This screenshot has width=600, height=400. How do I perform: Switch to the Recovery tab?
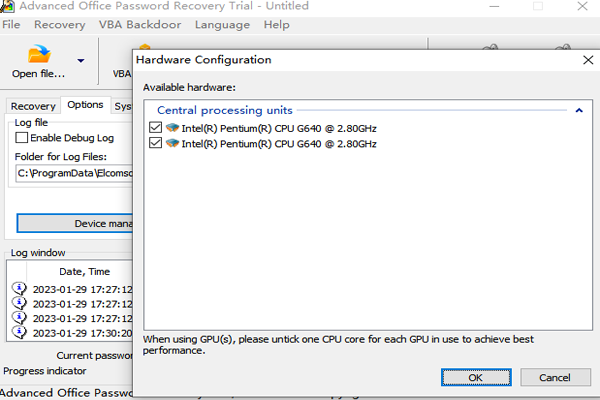tap(33, 106)
